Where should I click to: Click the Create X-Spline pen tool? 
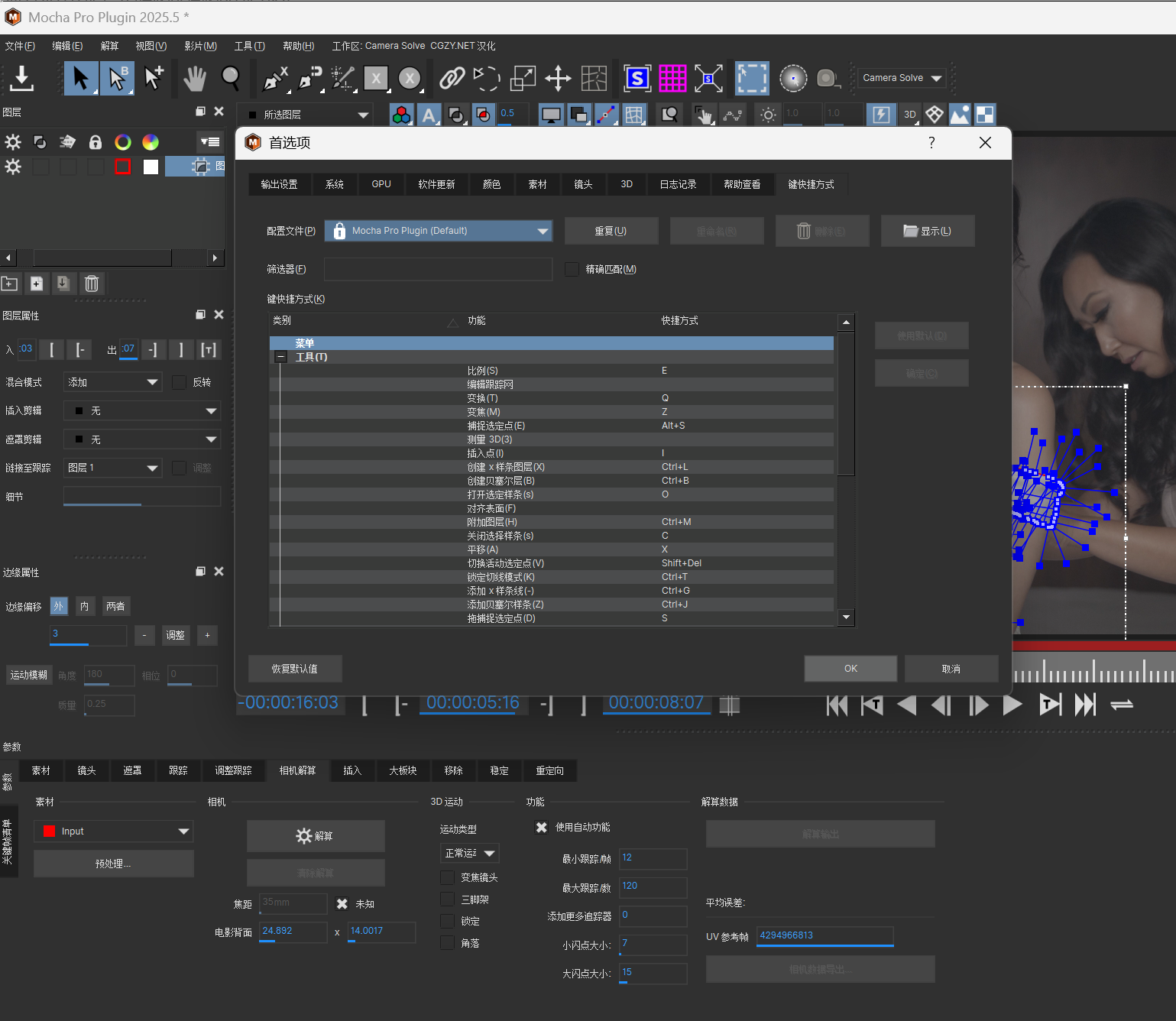[x=275, y=78]
